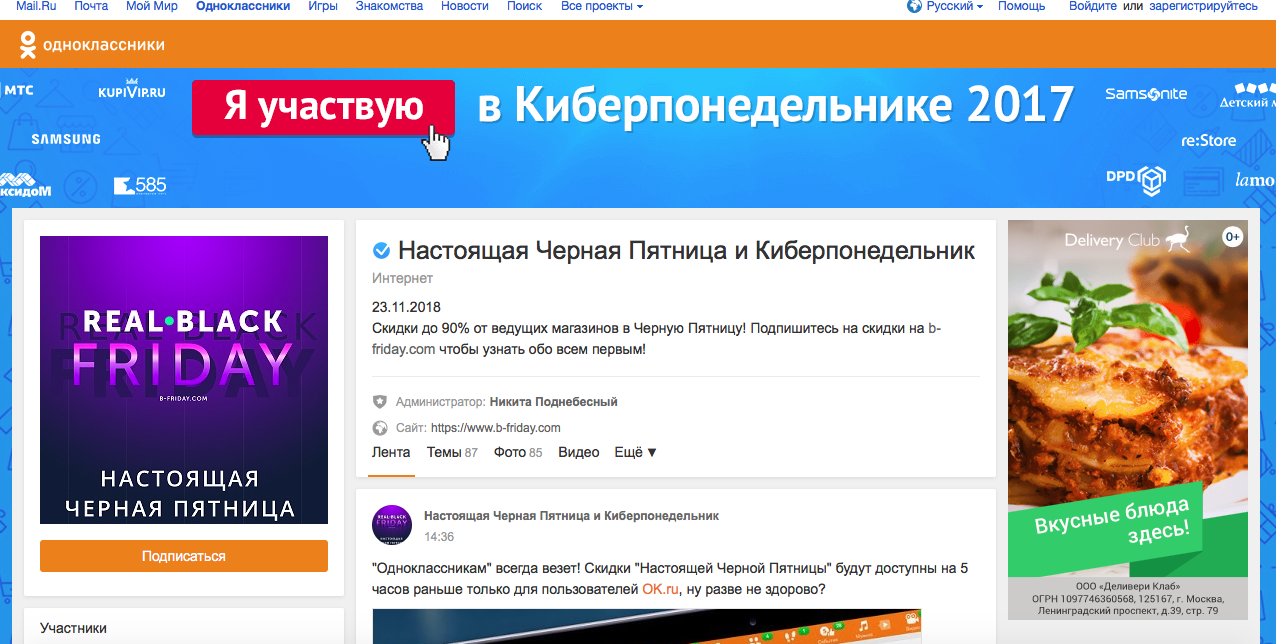This screenshot has width=1276, height=644.
Task: Open the Русский language dropdown
Action: [x=954, y=6]
